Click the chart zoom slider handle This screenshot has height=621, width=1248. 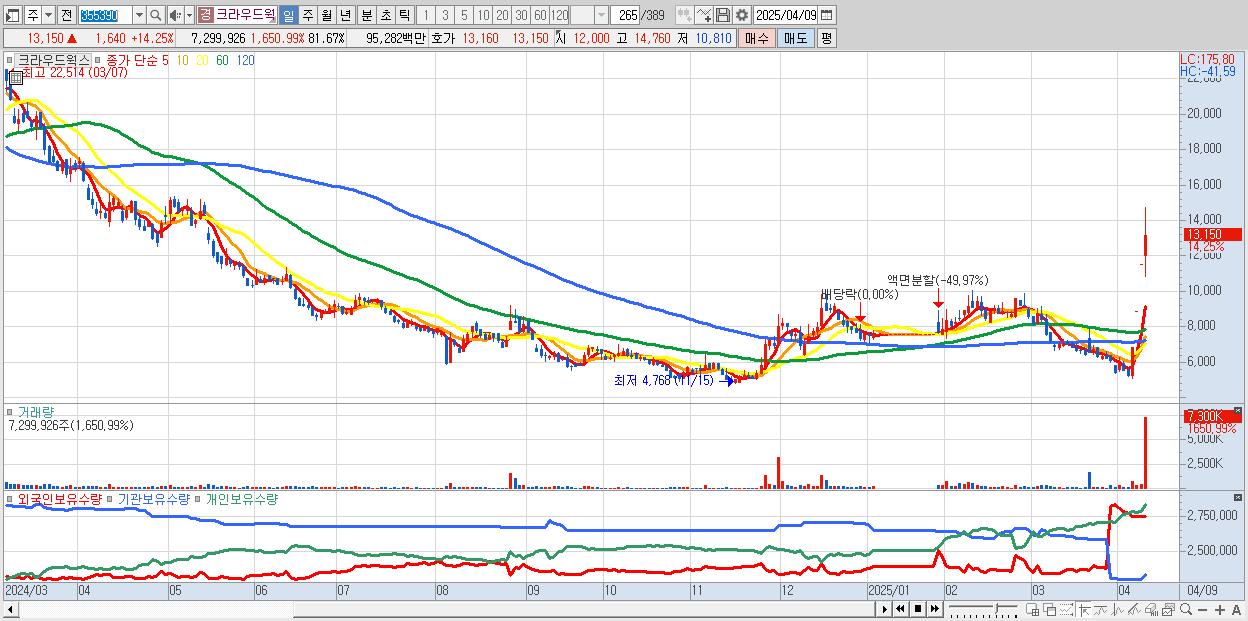[997, 608]
